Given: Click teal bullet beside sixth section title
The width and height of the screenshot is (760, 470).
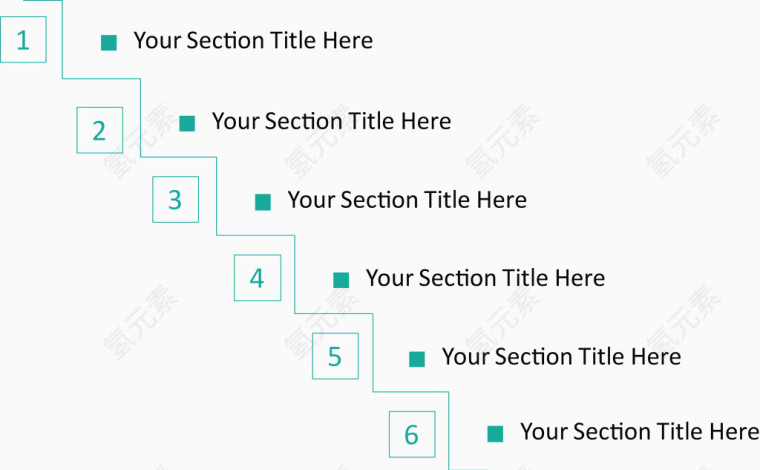Looking at the screenshot, I should [x=495, y=434].
